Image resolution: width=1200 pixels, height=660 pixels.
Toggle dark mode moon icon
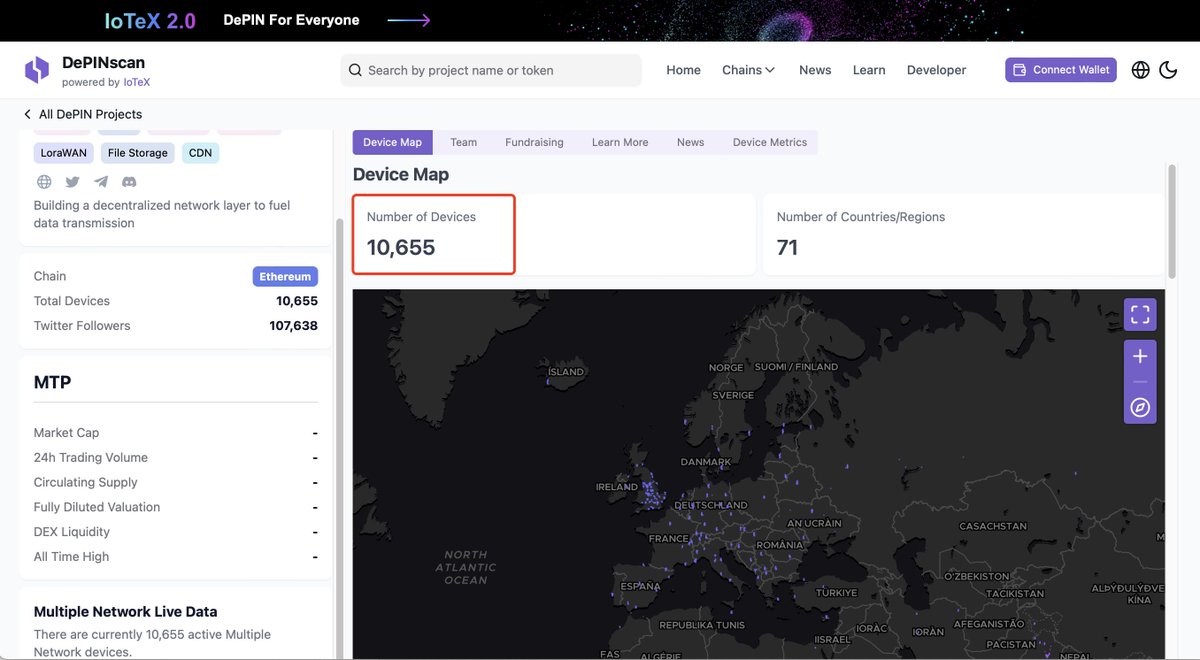click(1168, 70)
